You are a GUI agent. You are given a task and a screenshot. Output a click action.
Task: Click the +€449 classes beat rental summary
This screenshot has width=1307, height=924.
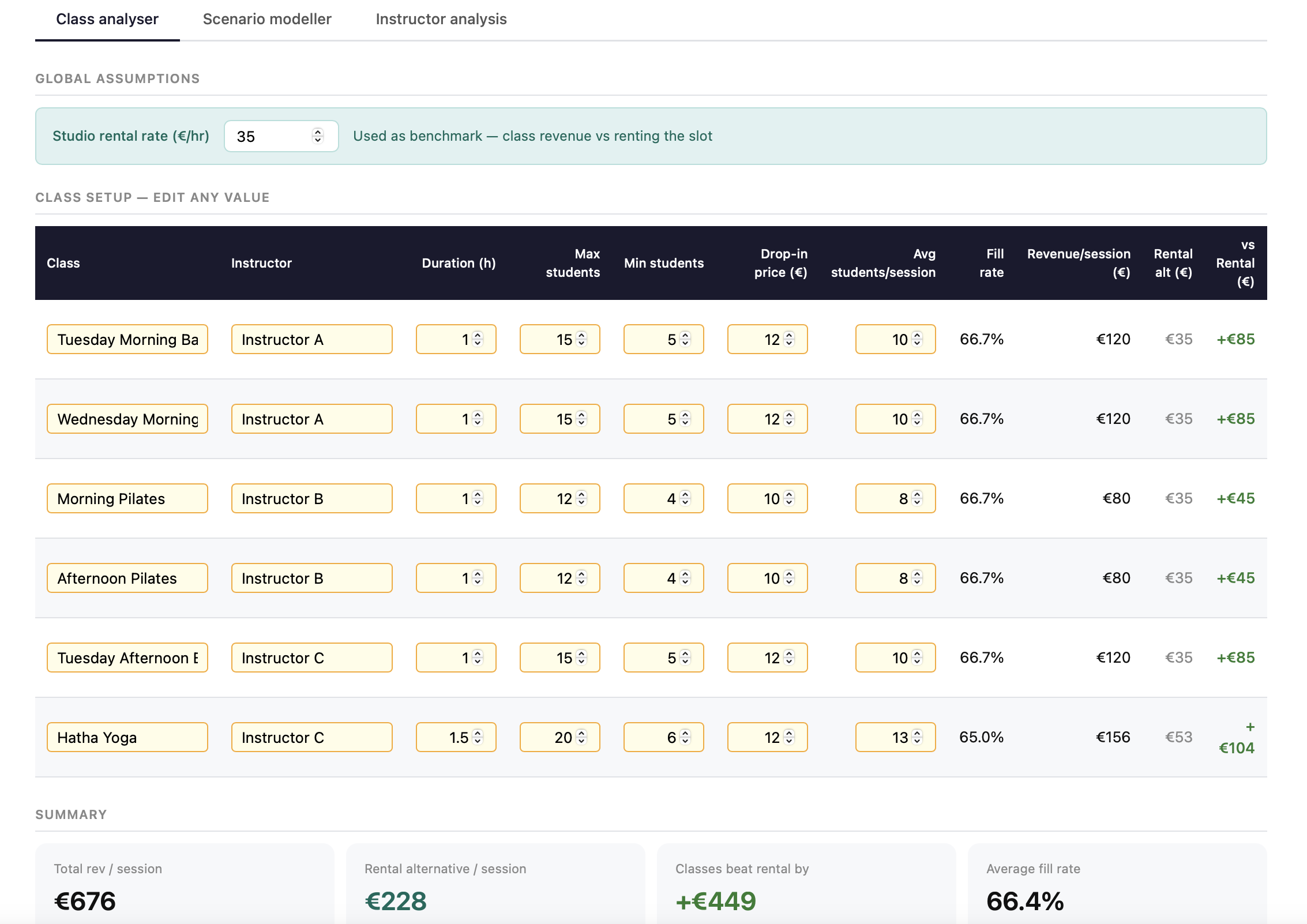pos(716,901)
